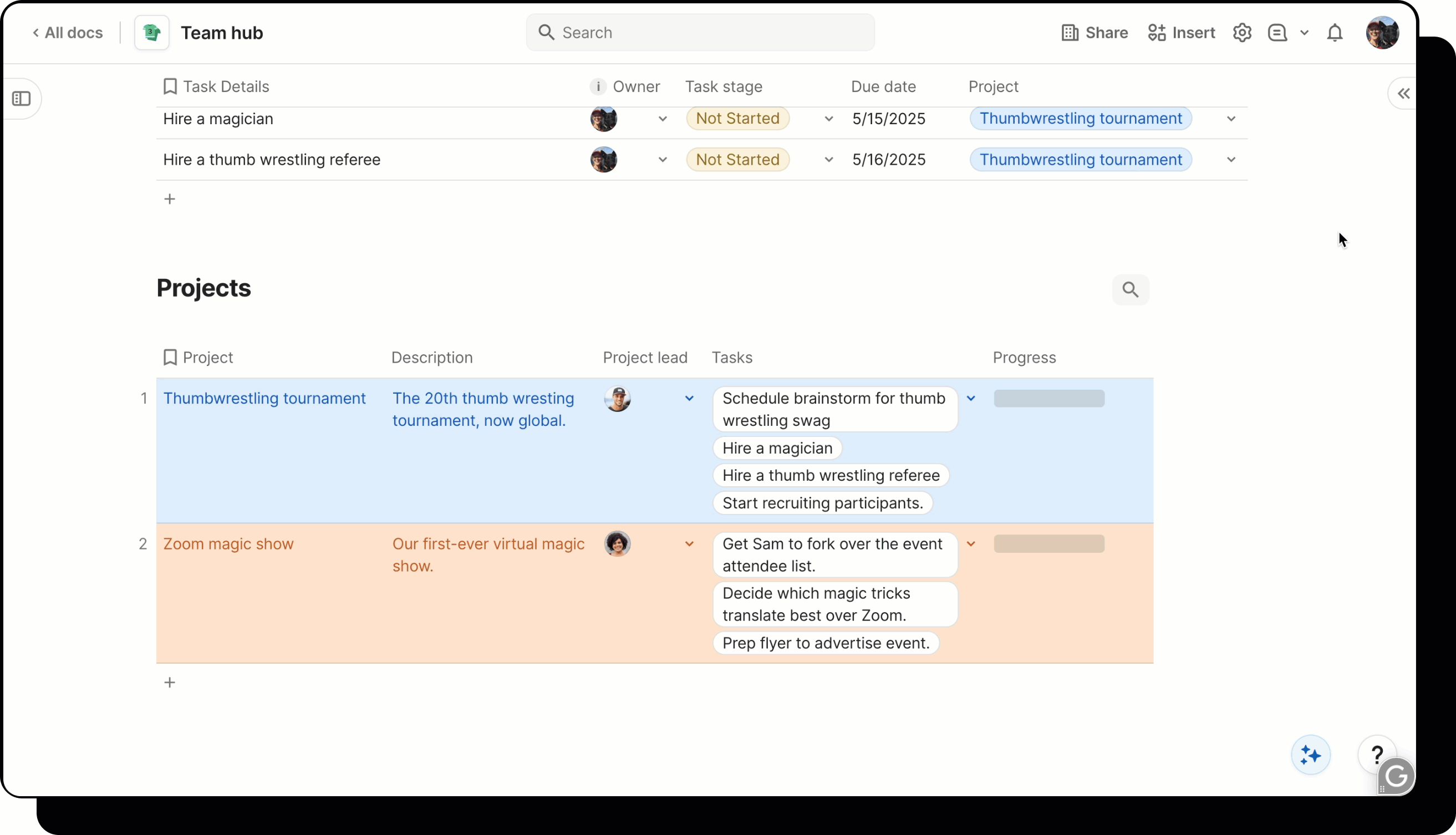Open Thumbwrestling tournament project row name
Image resolution: width=1456 pixels, height=835 pixels.
[264, 398]
